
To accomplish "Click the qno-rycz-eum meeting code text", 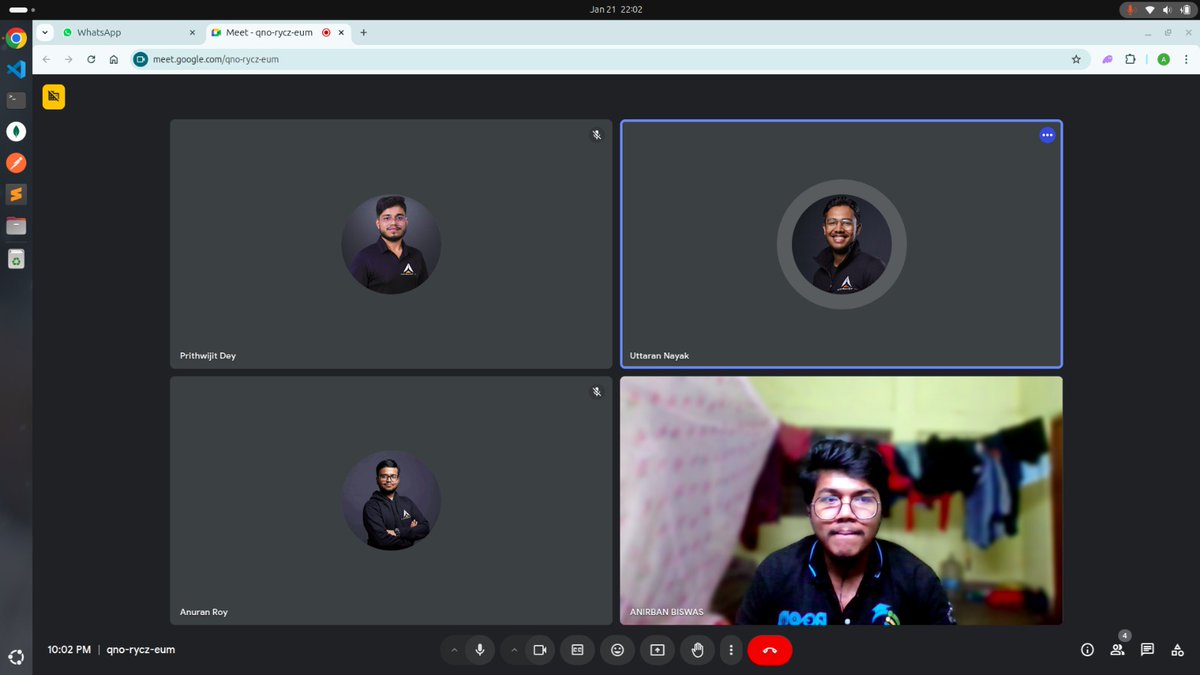I will [x=141, y=650].
